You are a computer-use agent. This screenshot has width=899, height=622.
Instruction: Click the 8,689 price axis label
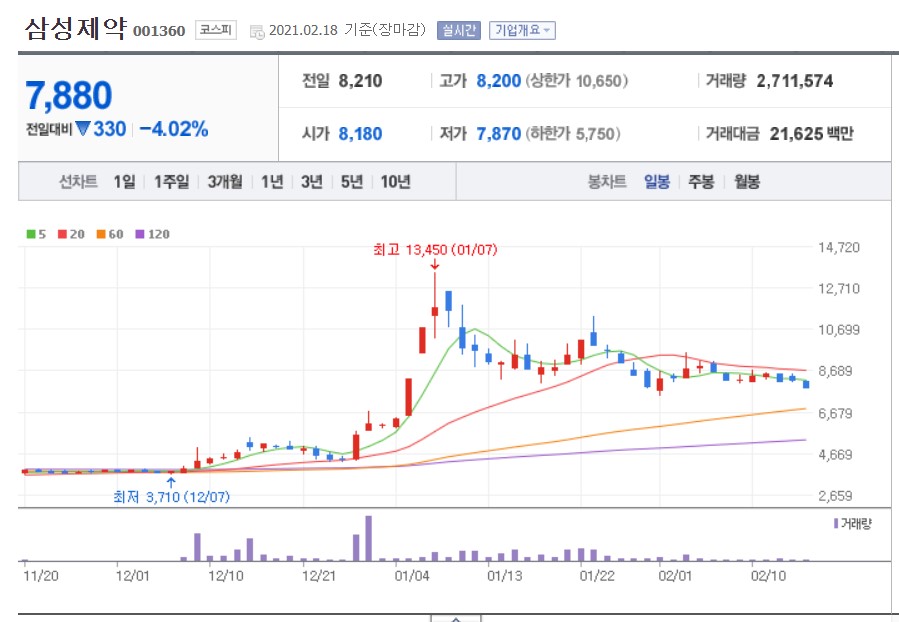(835, 371)
